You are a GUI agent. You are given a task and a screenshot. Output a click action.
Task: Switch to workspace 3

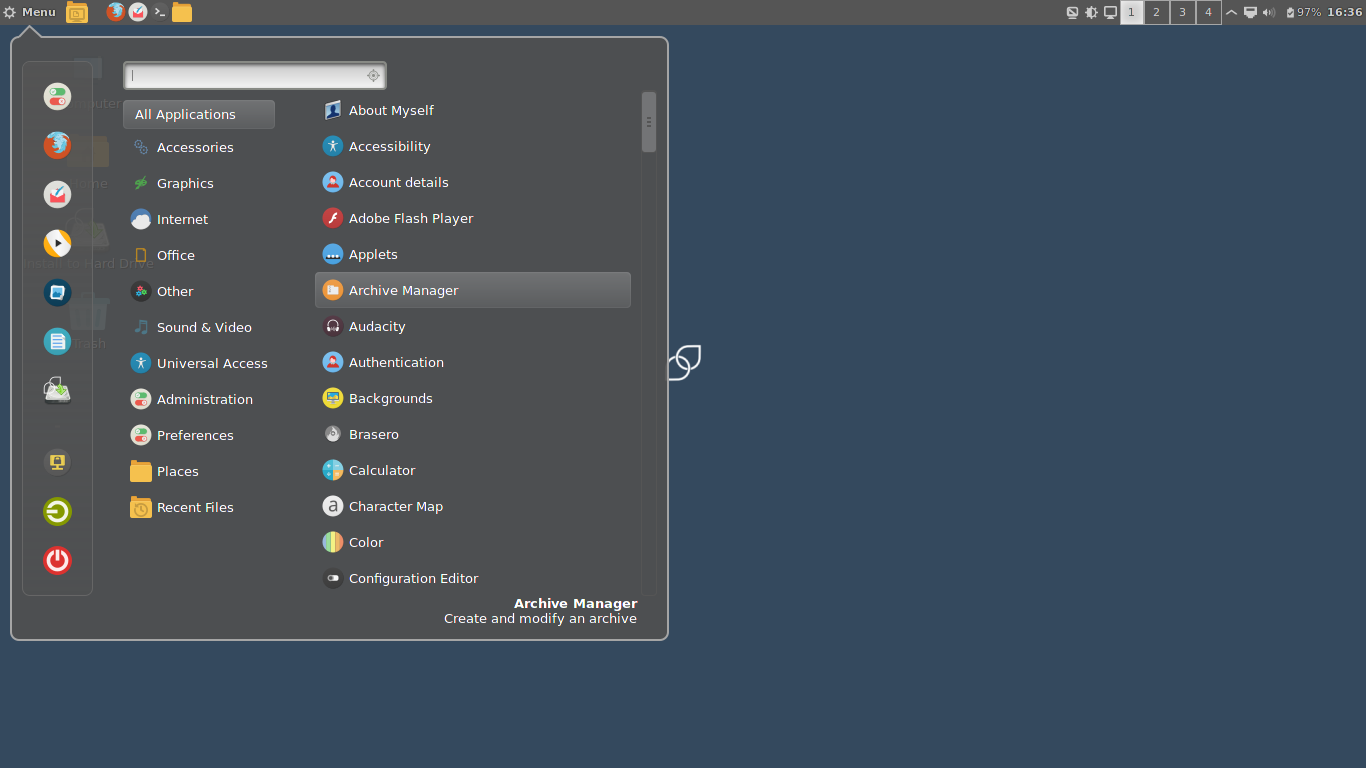[x=1183, y=12]
